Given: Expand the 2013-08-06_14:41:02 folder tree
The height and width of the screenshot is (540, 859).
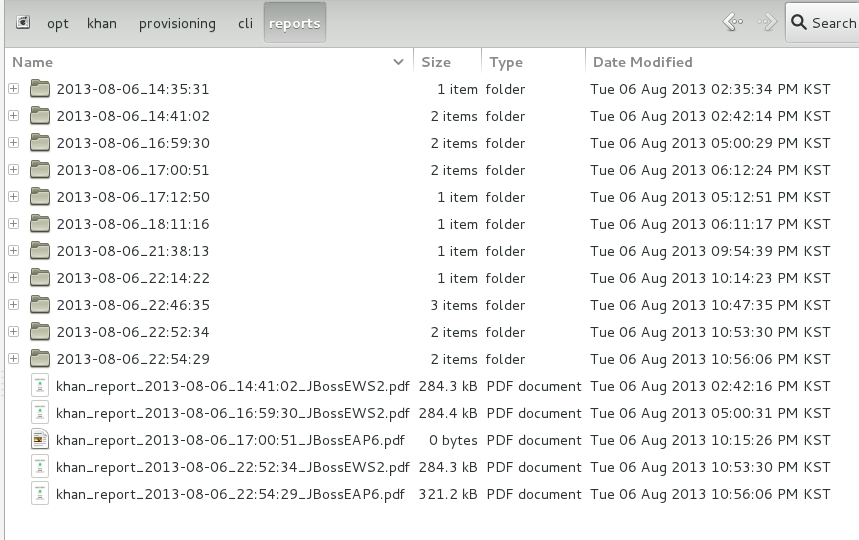Looking at the screenshot, I should (14, 116).
